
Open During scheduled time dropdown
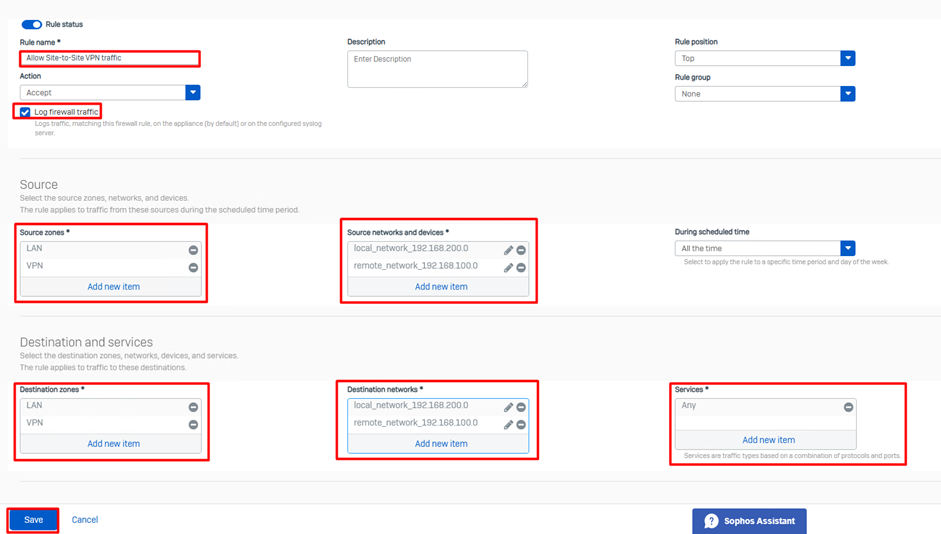tap(848, 248)
